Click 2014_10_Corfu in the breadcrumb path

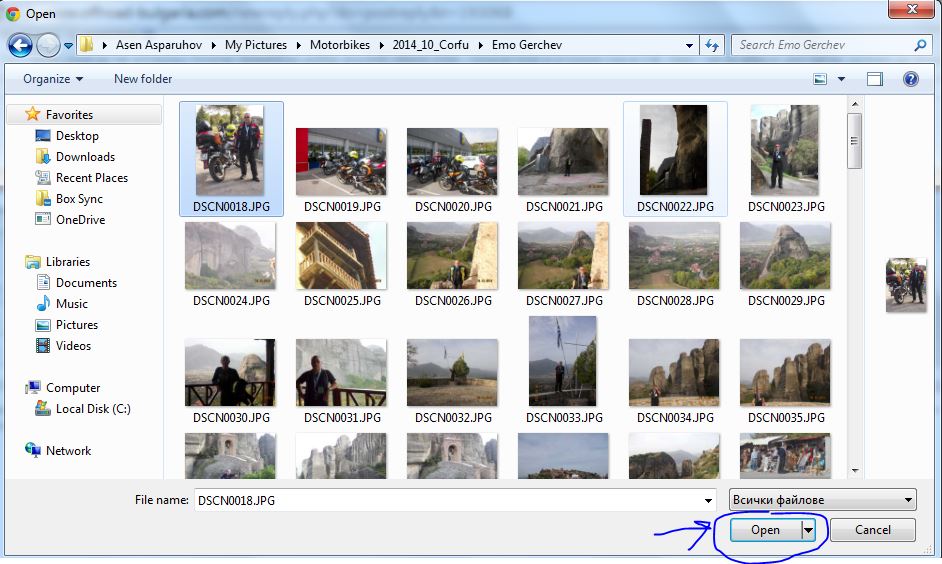431,45
